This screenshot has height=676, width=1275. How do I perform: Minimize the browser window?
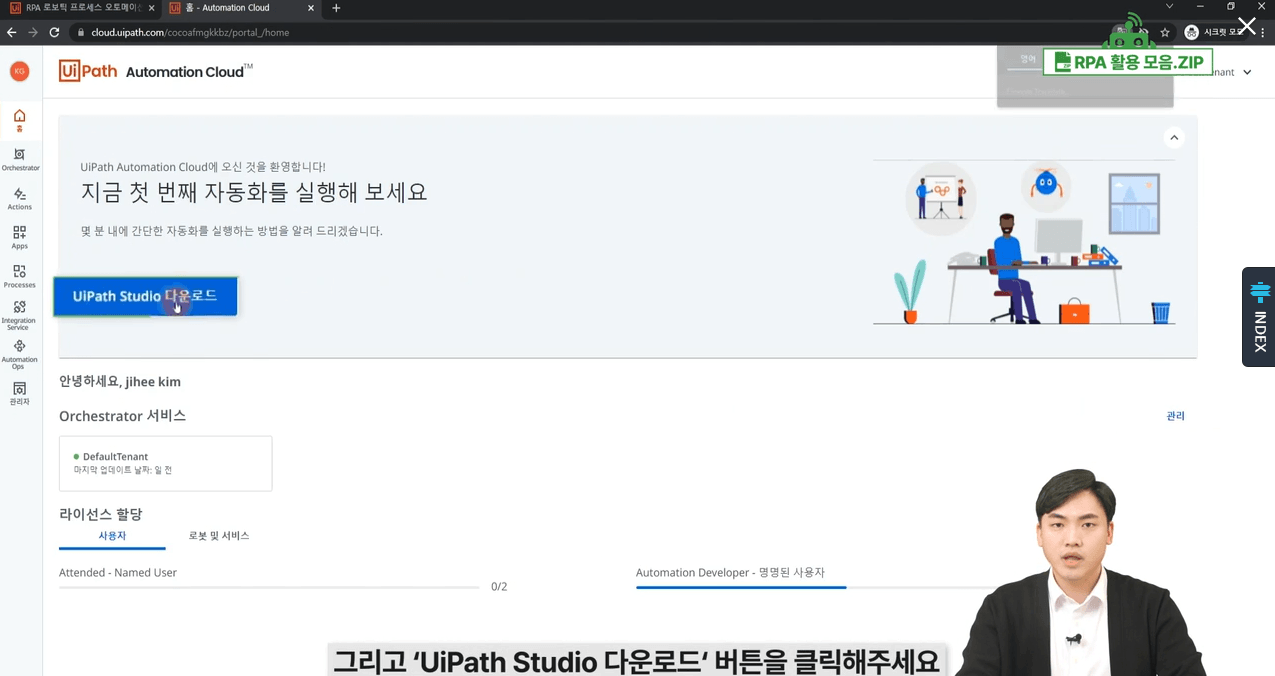coord(1200,7)
